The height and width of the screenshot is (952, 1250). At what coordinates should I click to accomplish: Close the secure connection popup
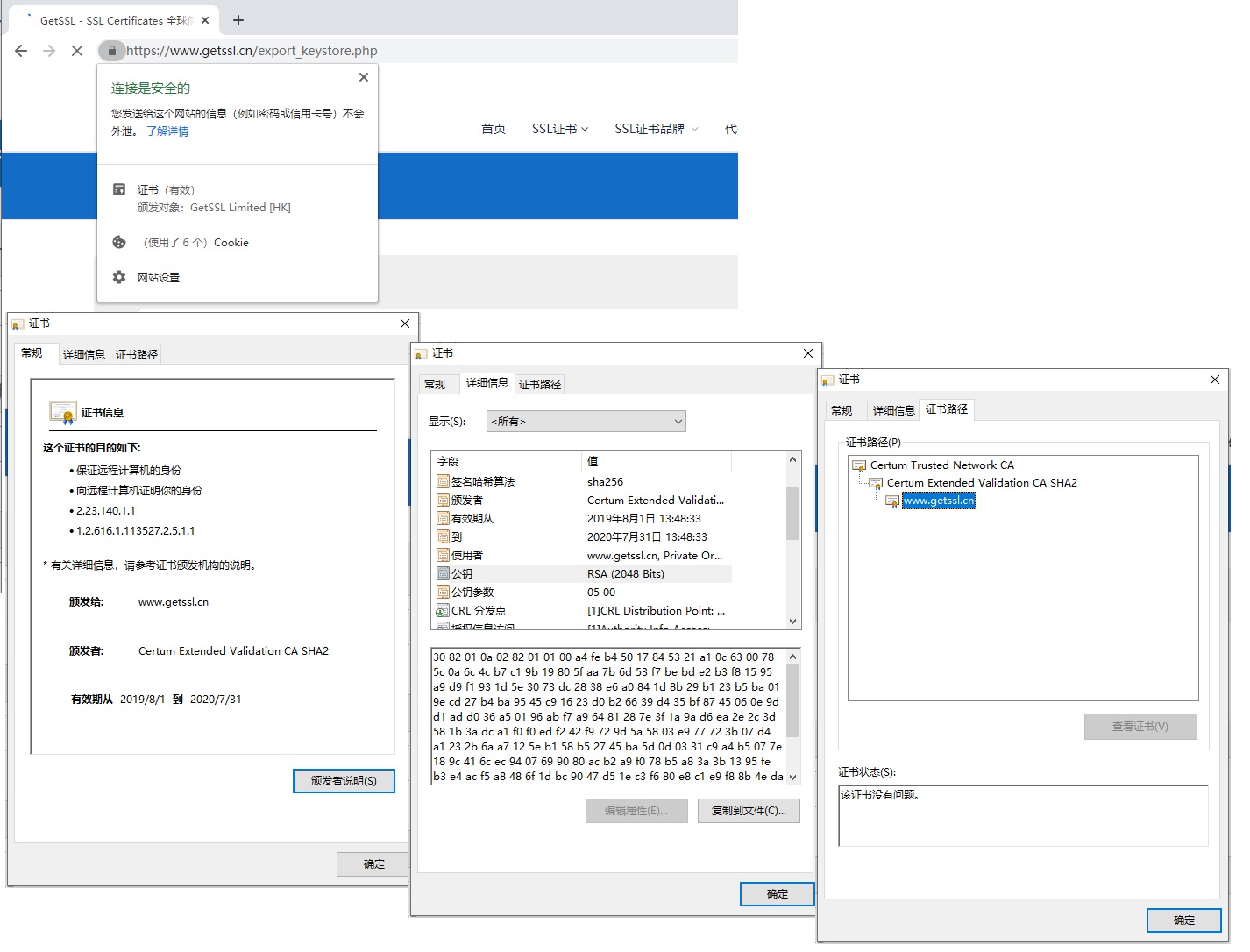pyautogui.click(x=364, y=77)
